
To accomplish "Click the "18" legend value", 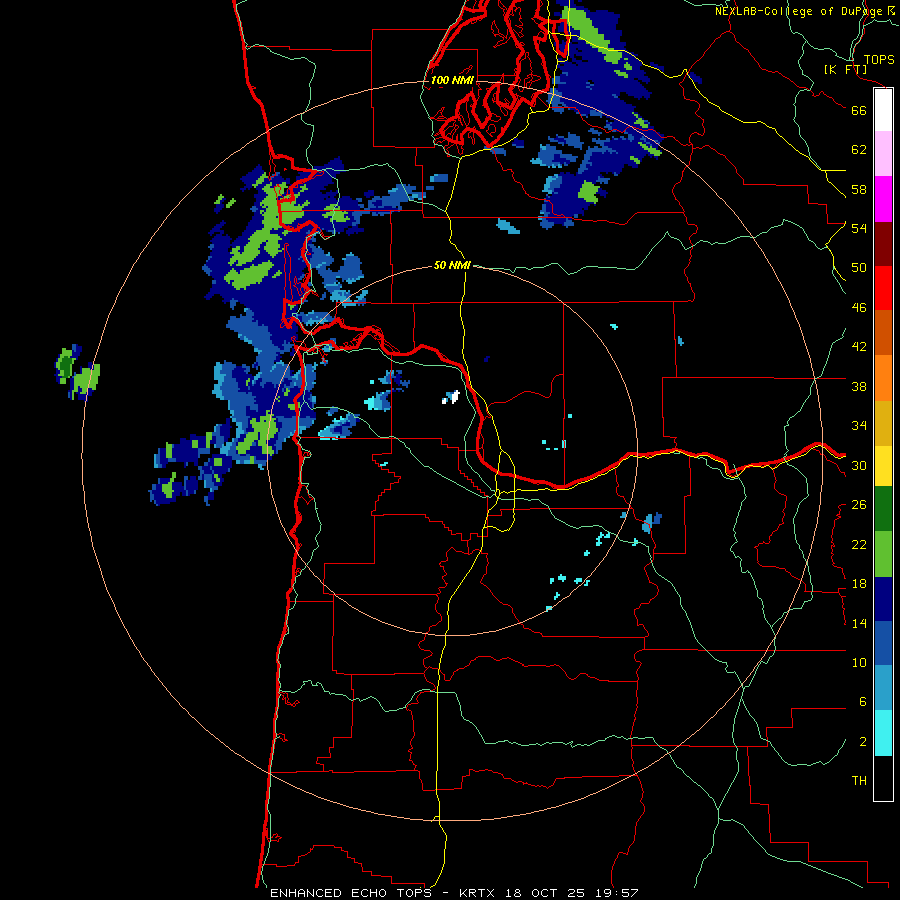I will [x=859, y=584].
